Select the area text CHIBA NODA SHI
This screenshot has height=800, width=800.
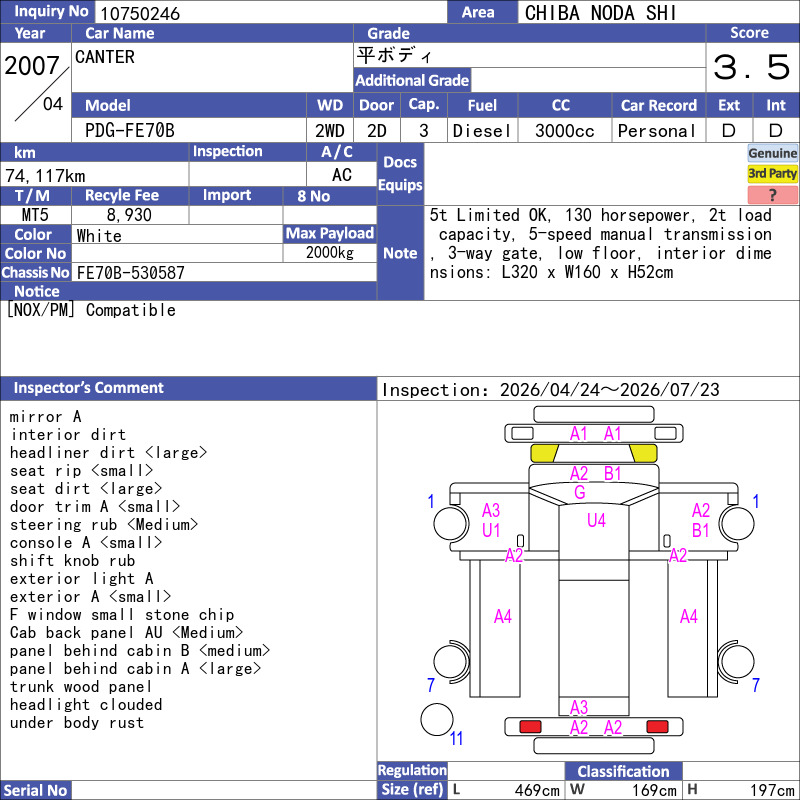pos(600,13)
